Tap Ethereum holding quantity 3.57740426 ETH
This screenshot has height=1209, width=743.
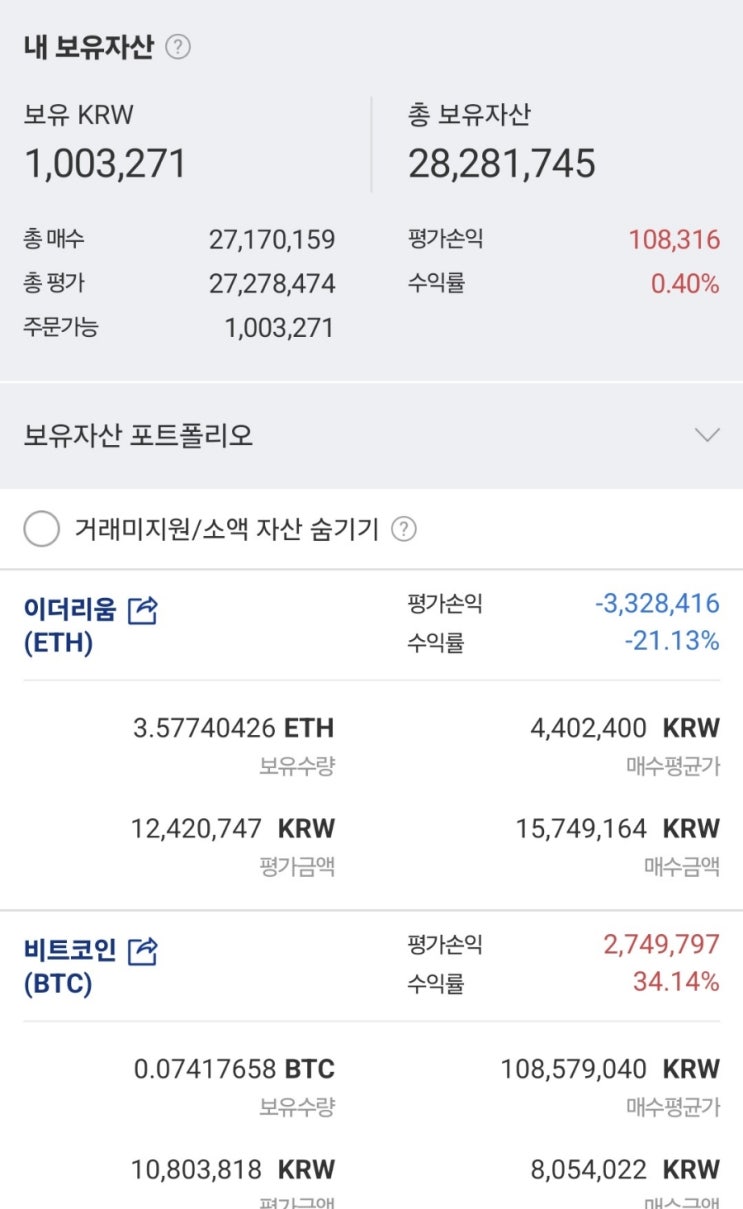pyautogui.click(x=233, y=727)
